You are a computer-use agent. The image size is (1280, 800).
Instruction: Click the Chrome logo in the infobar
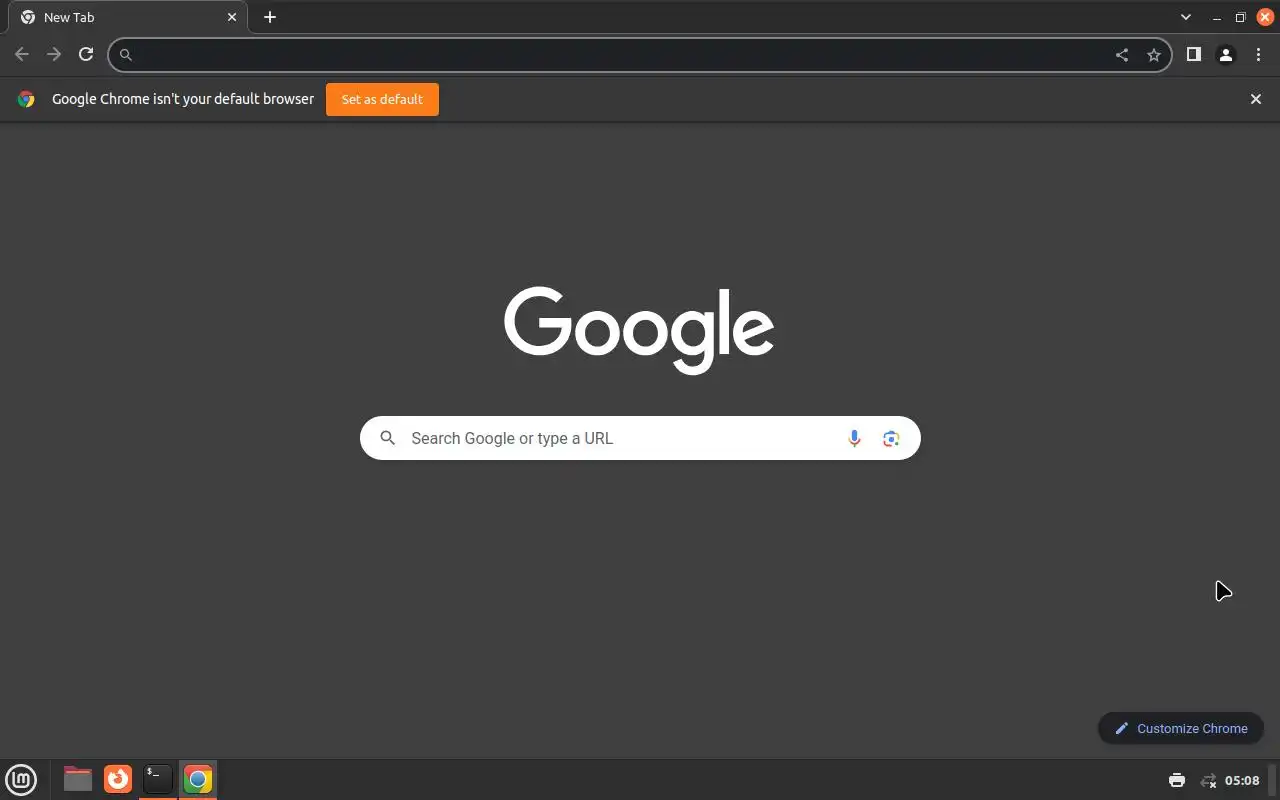point(26,99)
